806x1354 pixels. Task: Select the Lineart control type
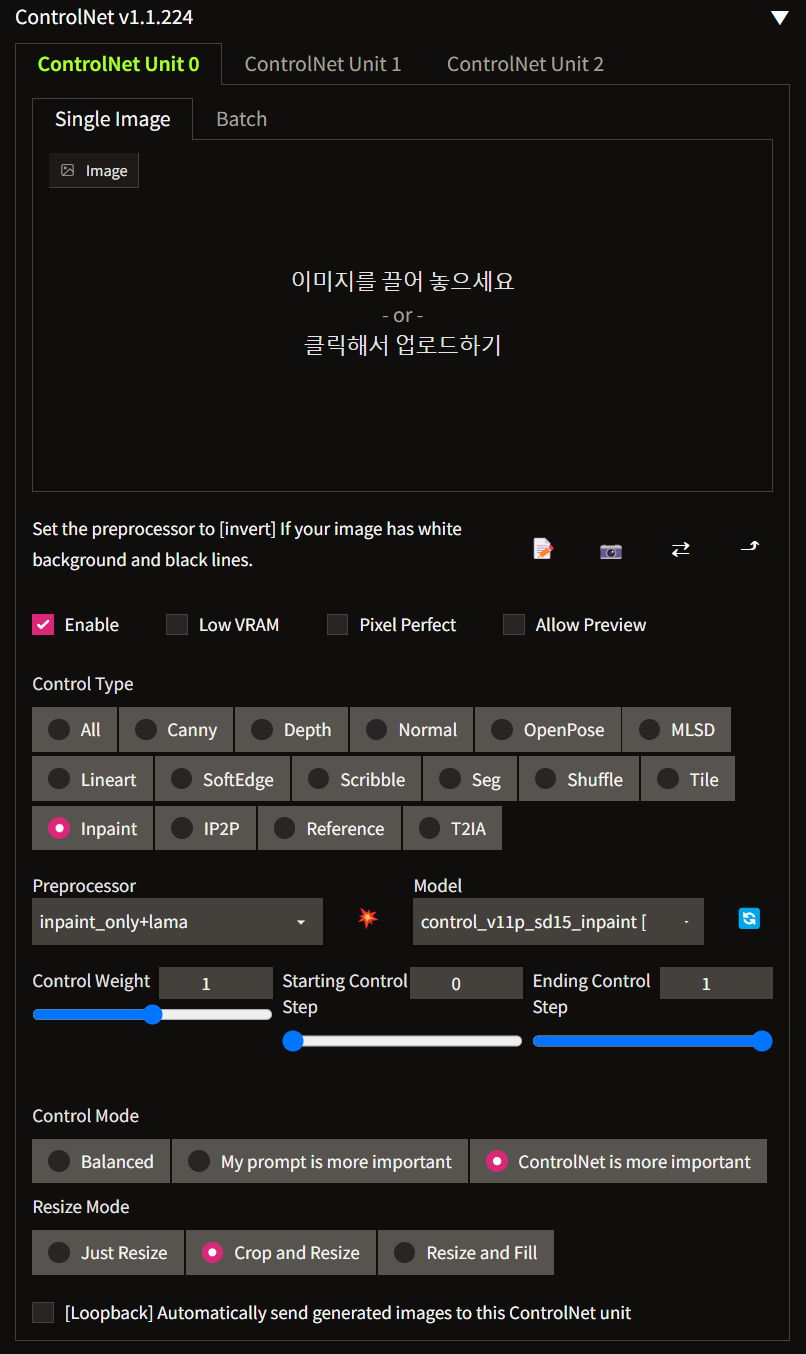(x=92, y=779)
